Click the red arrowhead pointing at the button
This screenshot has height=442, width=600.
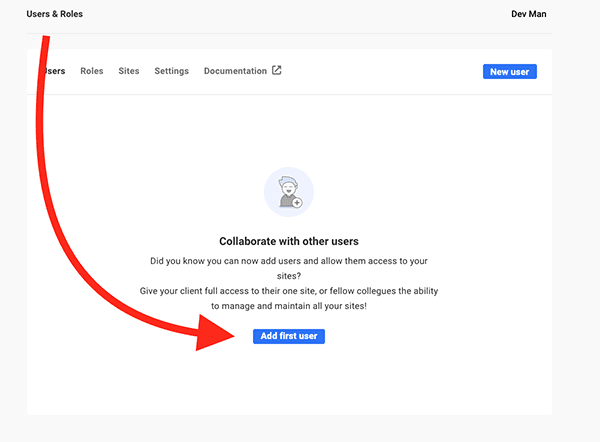coord(212,332)
